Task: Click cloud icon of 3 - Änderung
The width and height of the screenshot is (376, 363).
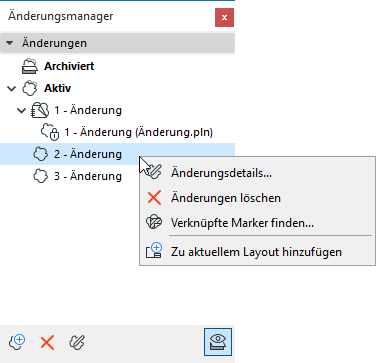Action: click(41, 176)
